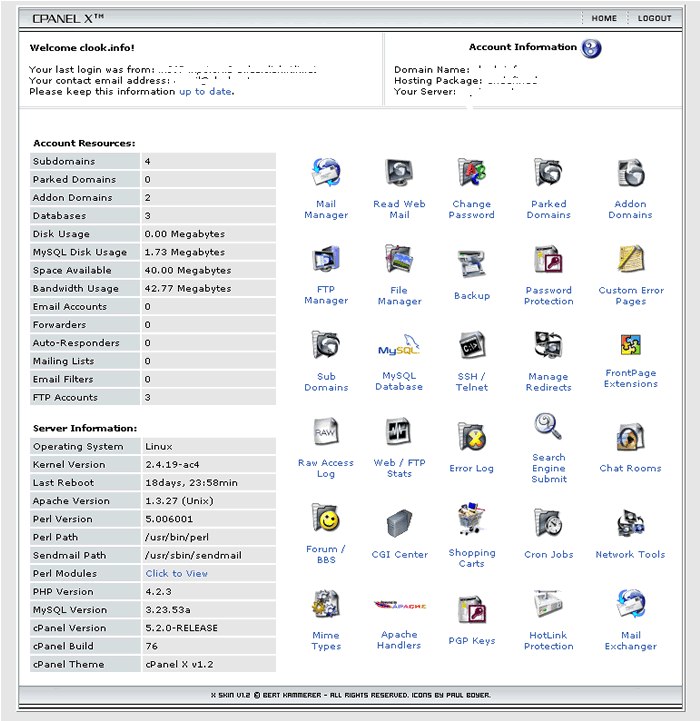Click the 'Network Tools' text link
This screenshot has width=700, height=721.
[x=630, y=555]
